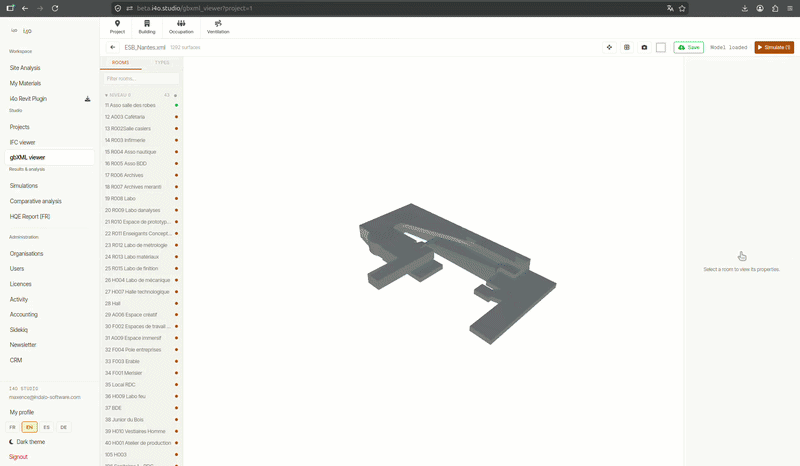The image size is (800, 466).
Task: Select ES language option
Action: [46, 427]
